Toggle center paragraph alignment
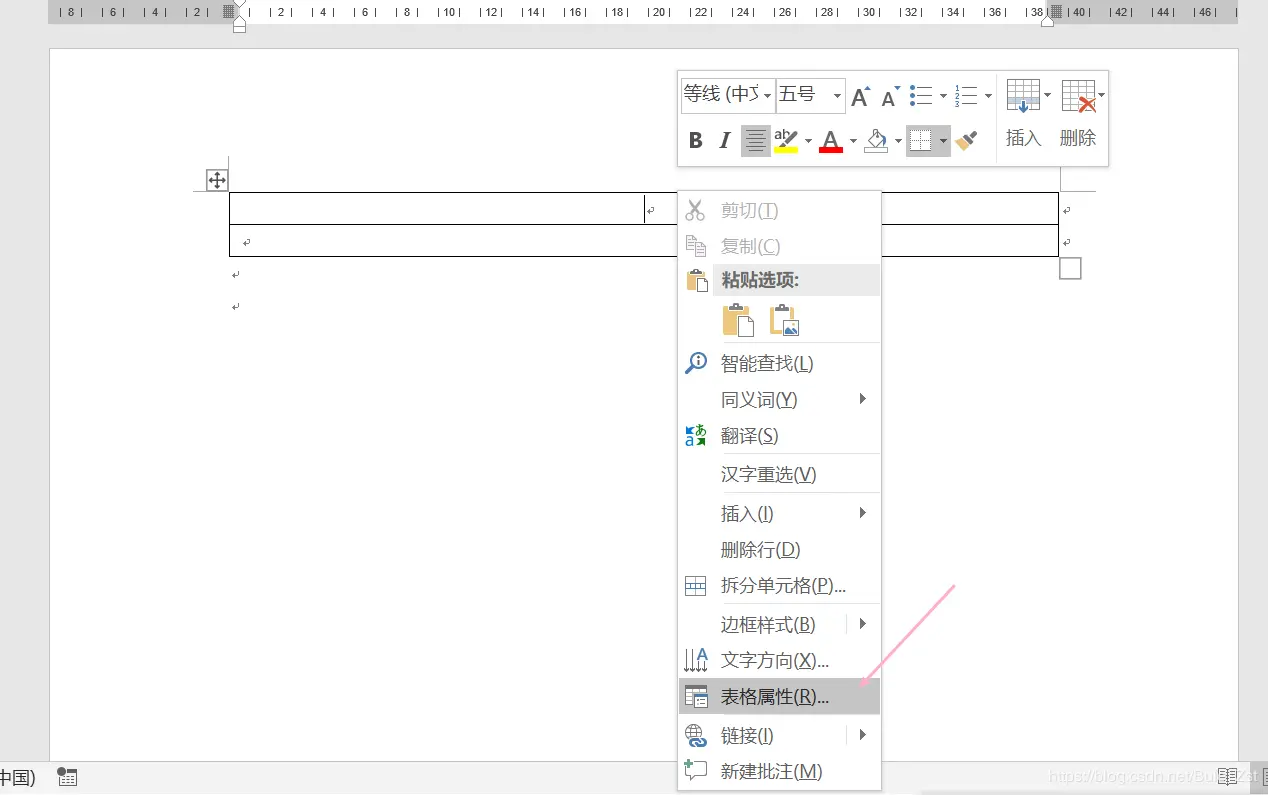The height and width of the screenshot is (795, 1268). point(755,140)
